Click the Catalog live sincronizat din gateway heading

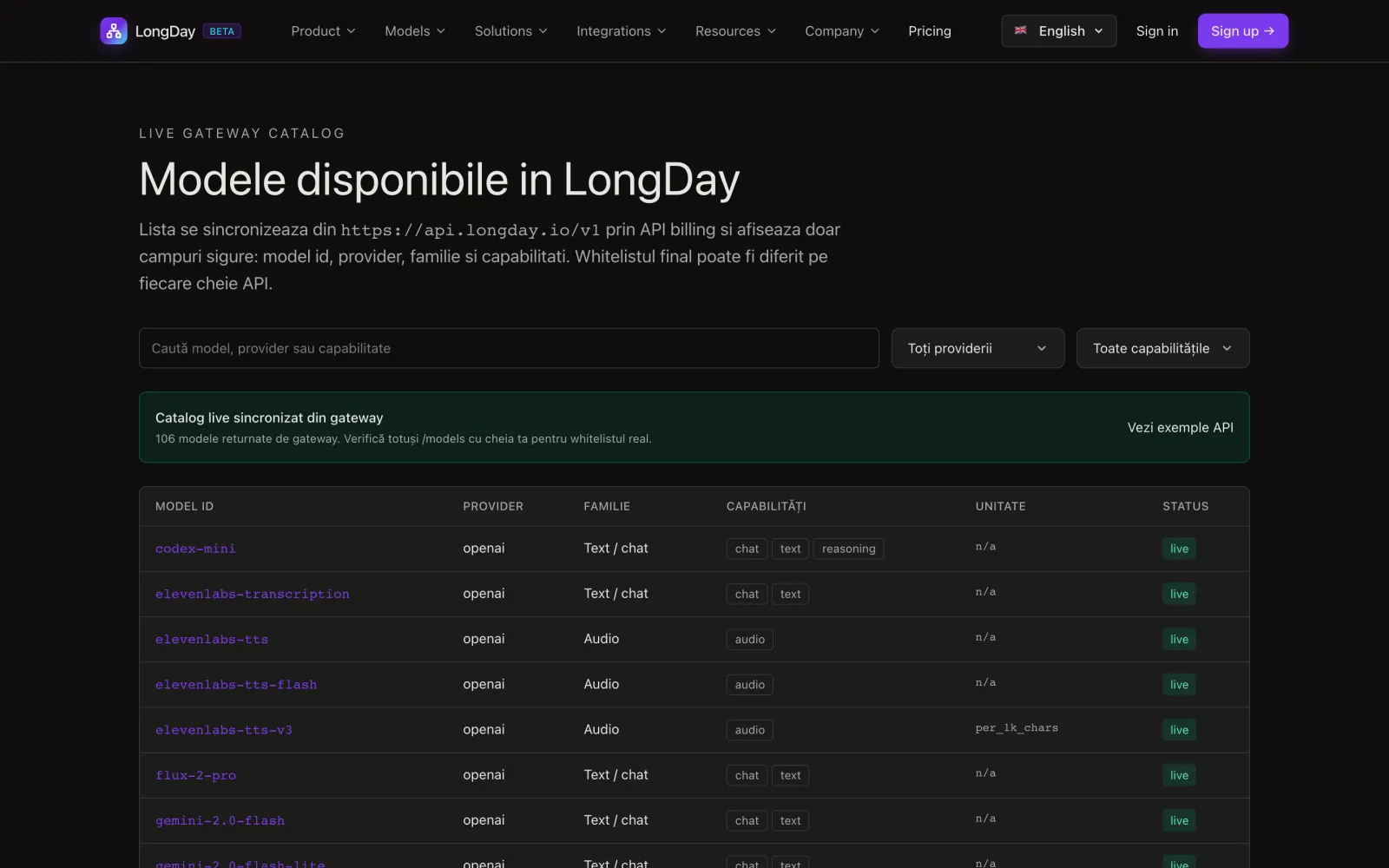(x=269, y=418)
